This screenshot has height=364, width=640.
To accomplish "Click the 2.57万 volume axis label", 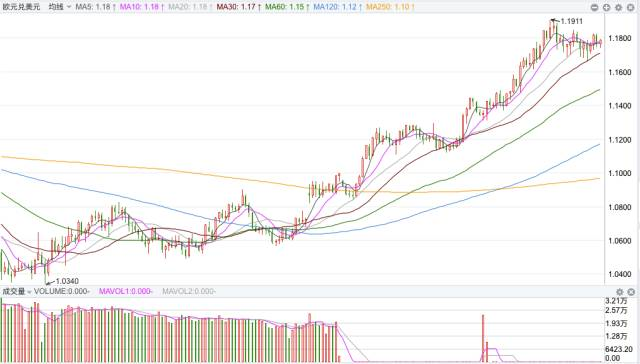I will click(x=616, y=311).
